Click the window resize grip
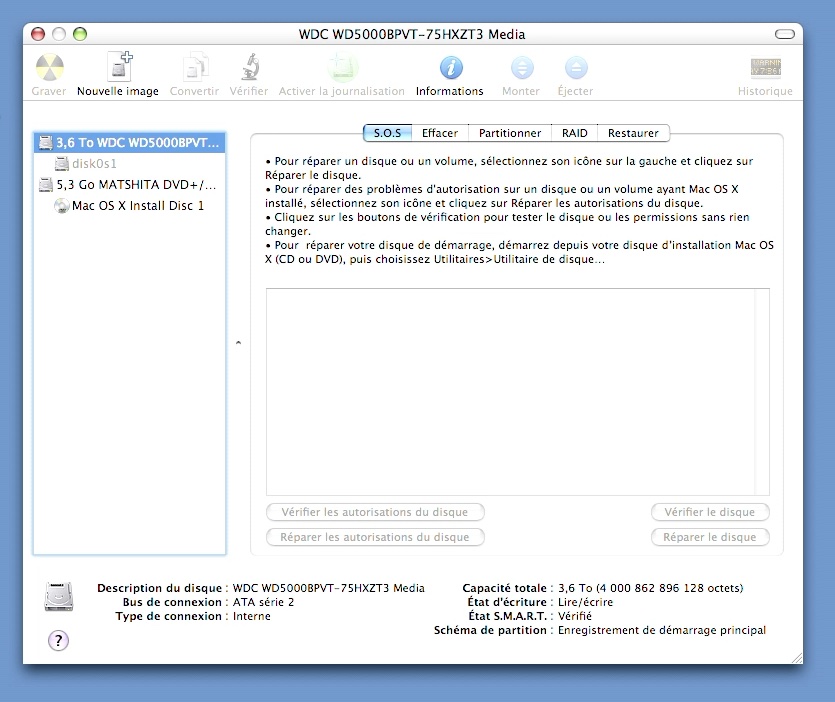Image resolution: width=835 pixels, height=702 pixels. click(x=797, y=658)
